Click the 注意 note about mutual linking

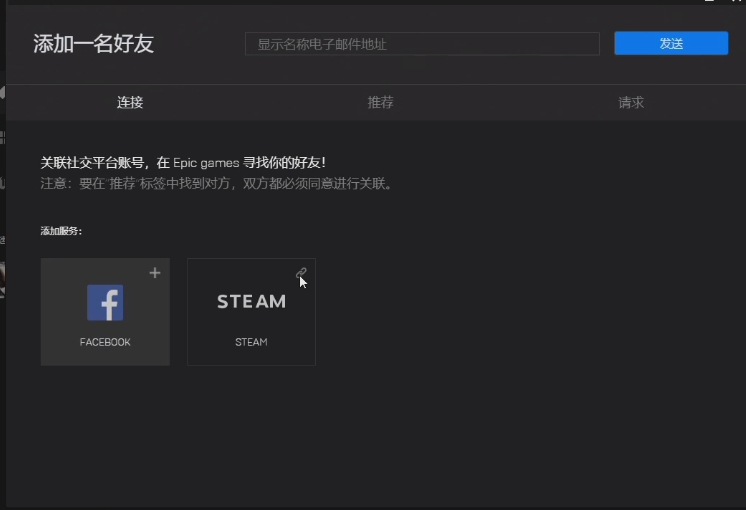tap(217, 184)
